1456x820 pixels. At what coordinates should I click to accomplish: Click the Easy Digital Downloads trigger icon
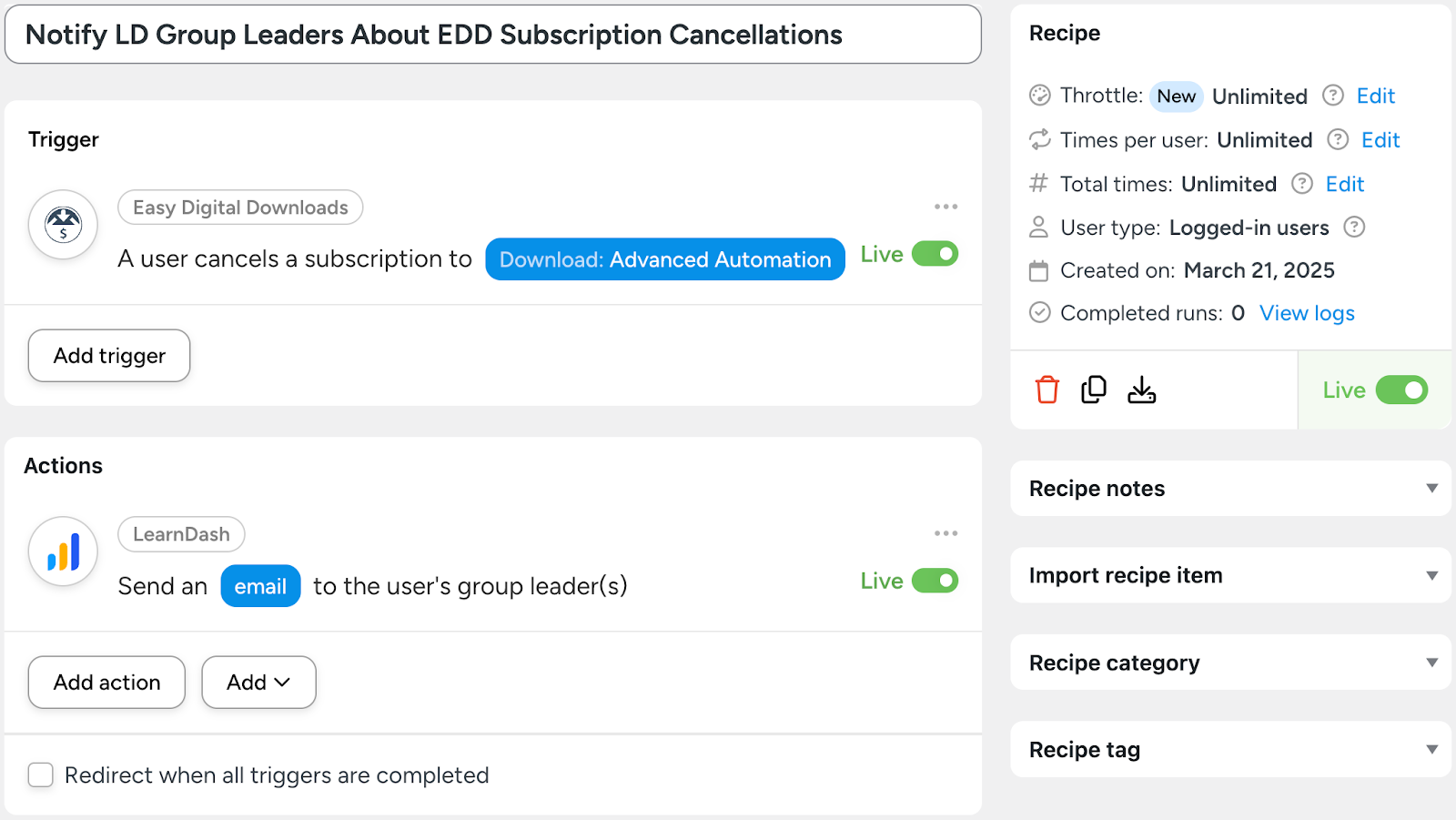(x=63, y=224)
